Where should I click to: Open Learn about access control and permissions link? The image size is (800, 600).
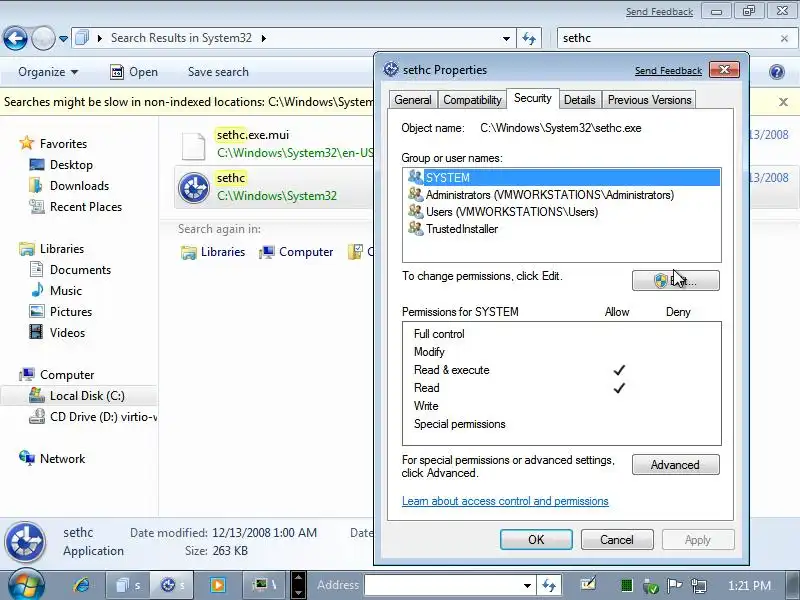click(x=505, y=501)
